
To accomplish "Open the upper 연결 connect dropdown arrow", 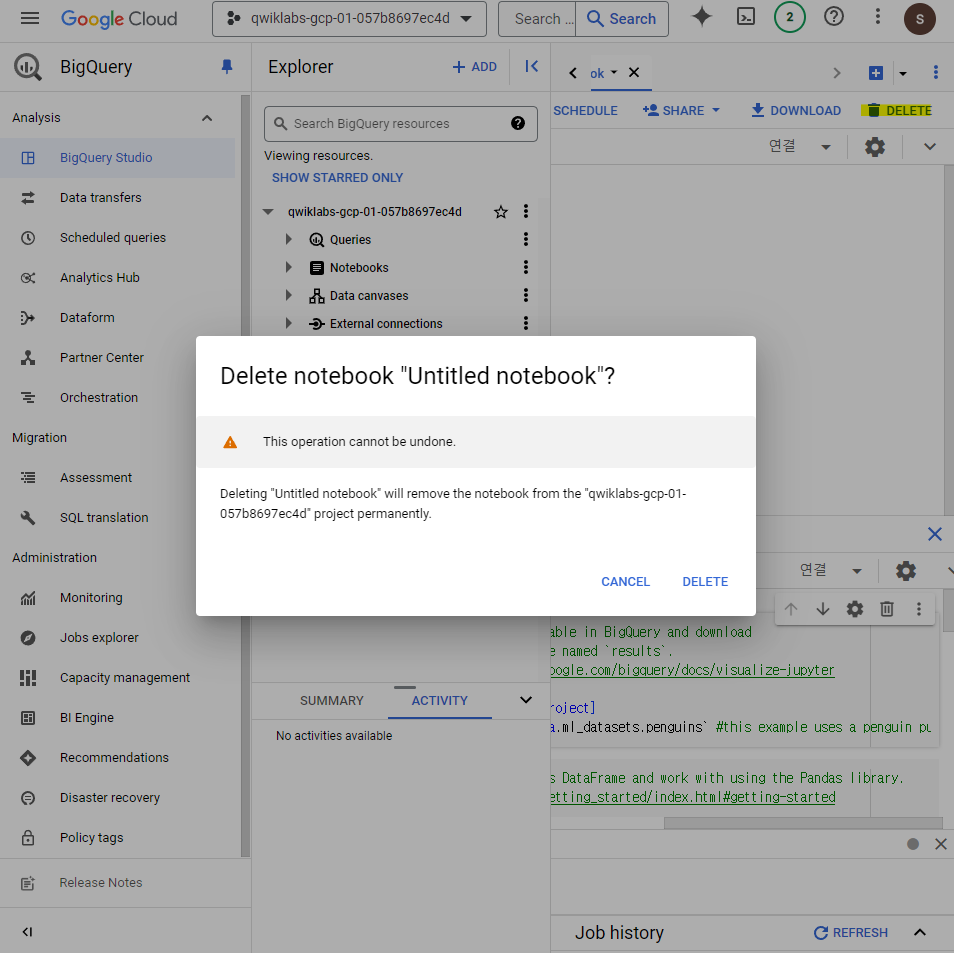I will pos(826,147).
